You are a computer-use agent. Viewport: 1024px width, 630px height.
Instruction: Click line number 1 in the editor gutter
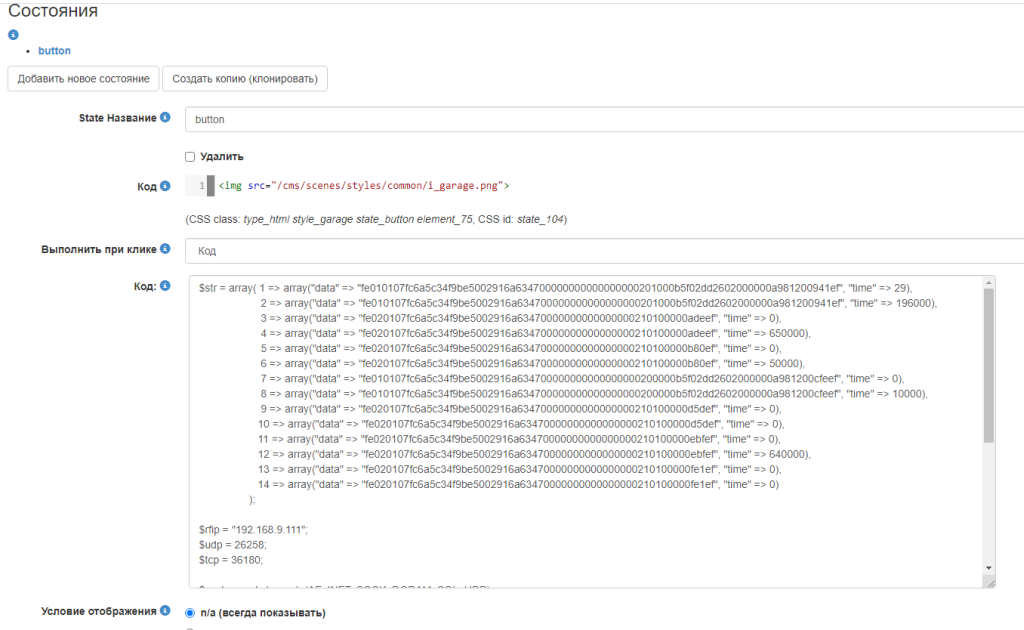[202, 186]
